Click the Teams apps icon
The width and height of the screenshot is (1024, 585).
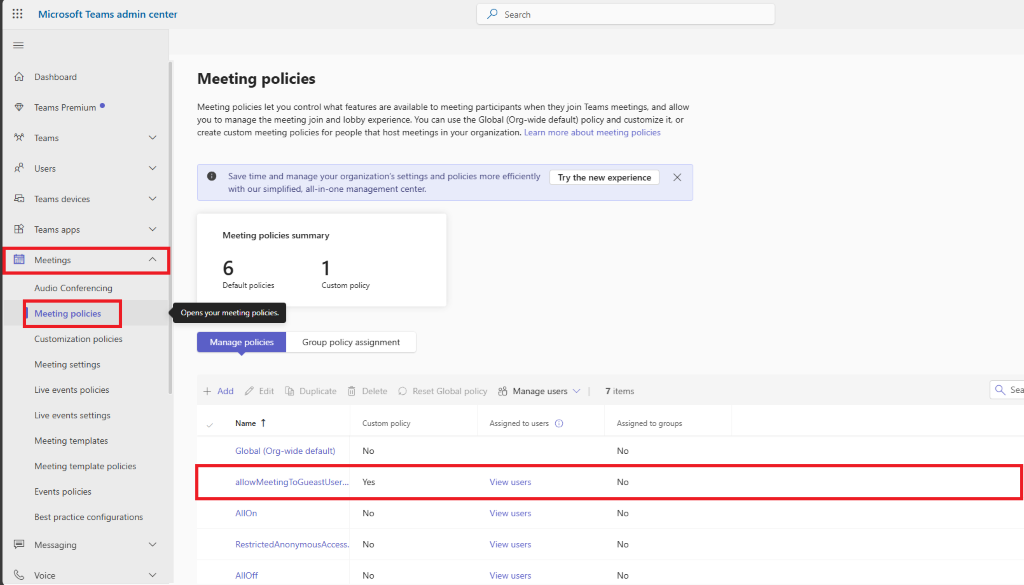pos(19,229)
